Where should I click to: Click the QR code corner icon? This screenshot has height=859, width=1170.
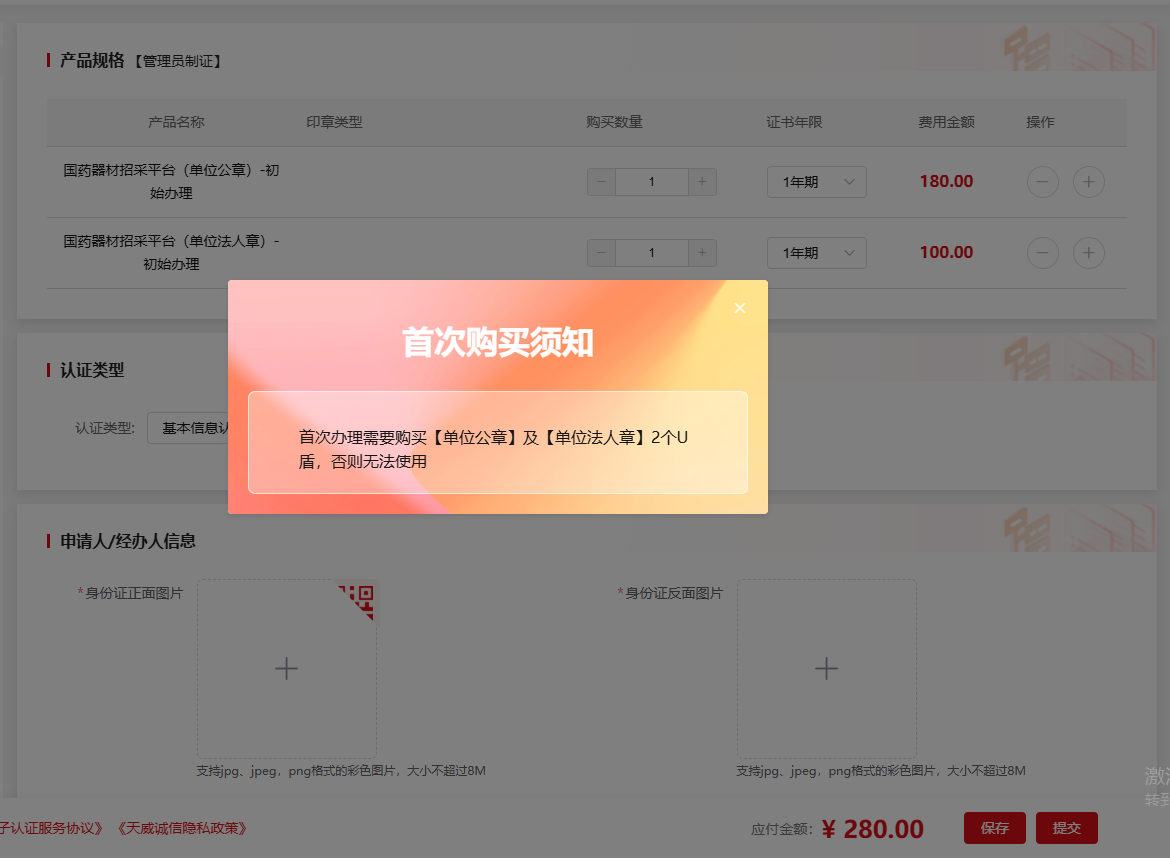coord(360,599)
